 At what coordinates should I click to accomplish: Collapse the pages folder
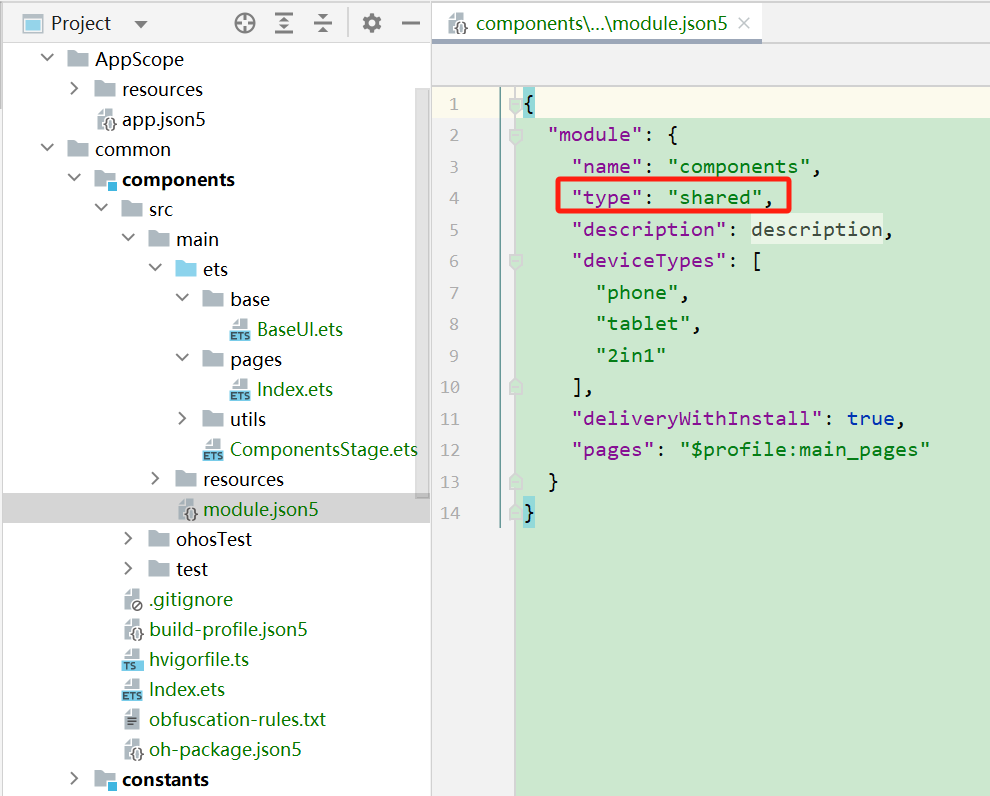pyautogui.click(x=182, y=358)
